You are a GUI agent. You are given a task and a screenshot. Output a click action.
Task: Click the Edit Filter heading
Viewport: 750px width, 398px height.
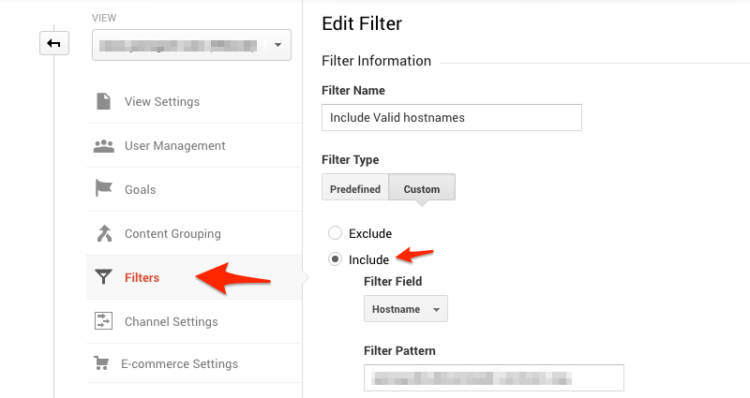point(362,23)
